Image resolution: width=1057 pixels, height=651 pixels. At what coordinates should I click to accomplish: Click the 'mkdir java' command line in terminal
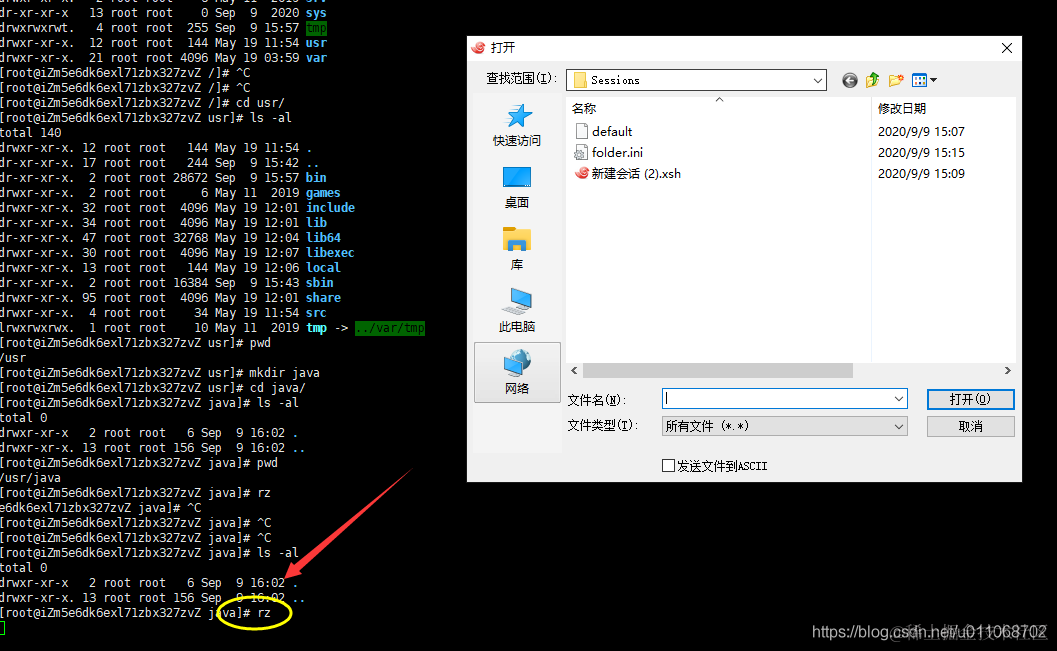160,373
